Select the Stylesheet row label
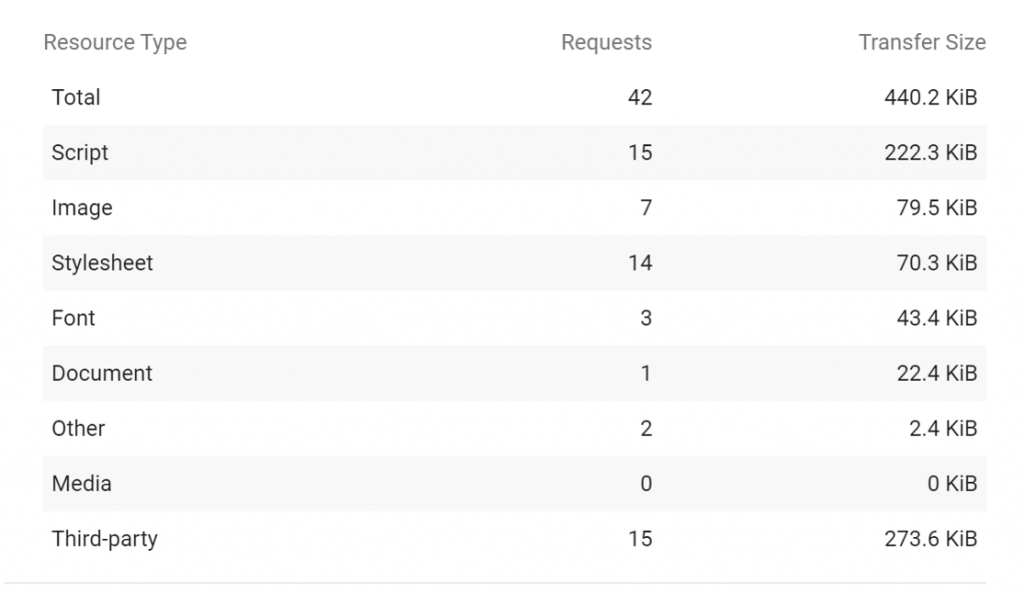Image resolution: width=1024 pixels, height=594 pixels. click(x=102, y=263)
